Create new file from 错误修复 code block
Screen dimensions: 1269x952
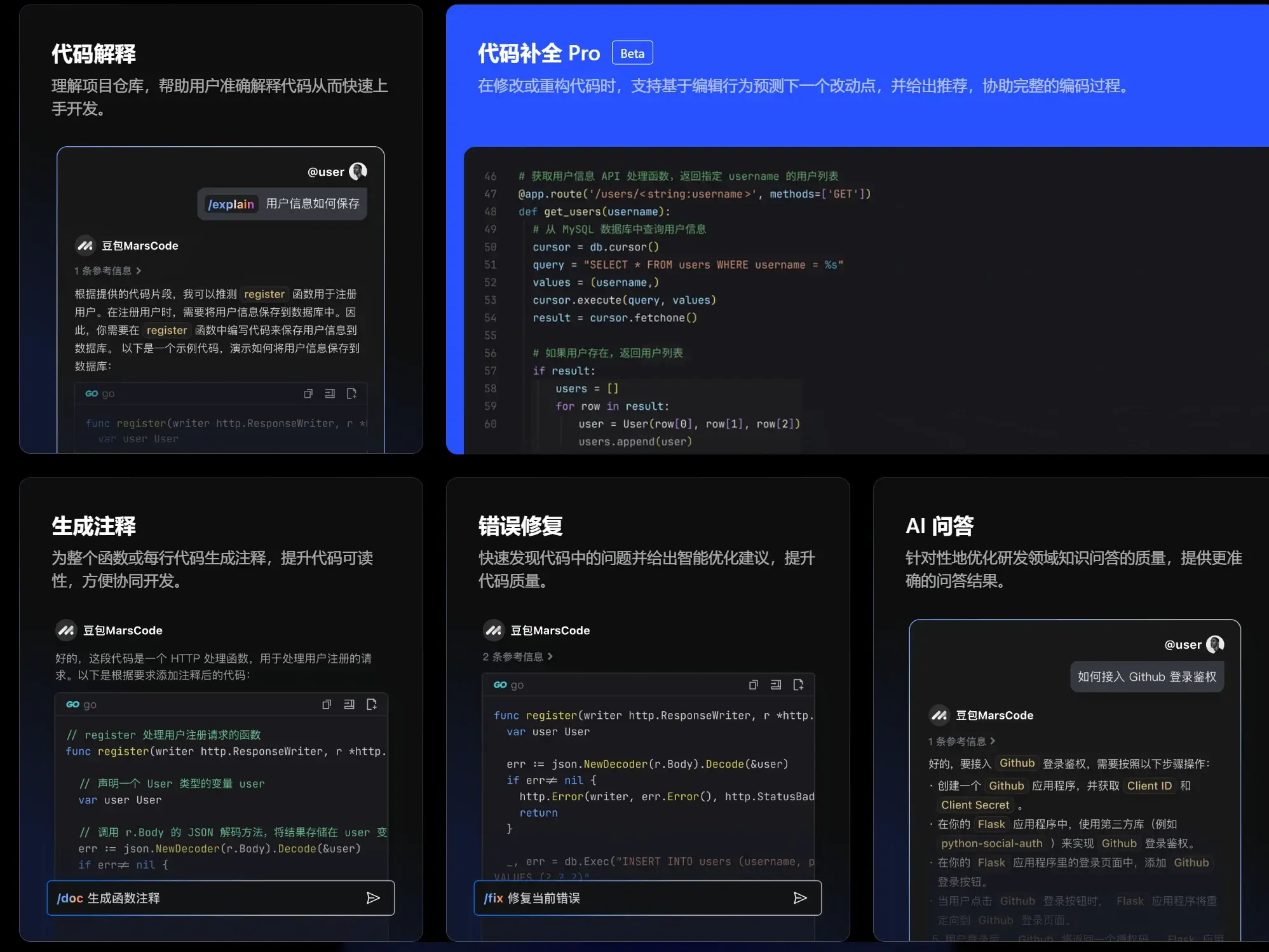(x=798, y=685)
